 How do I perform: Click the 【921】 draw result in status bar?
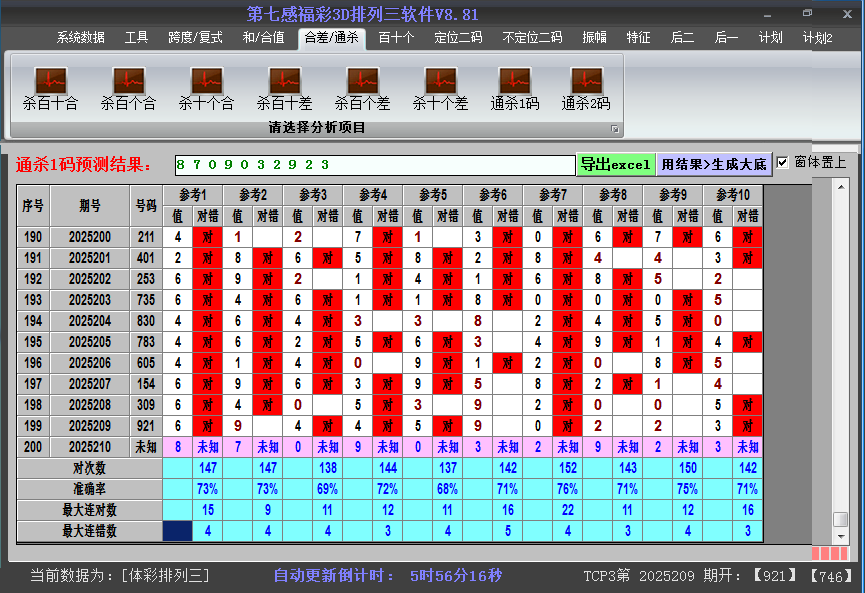click(775, 576)
